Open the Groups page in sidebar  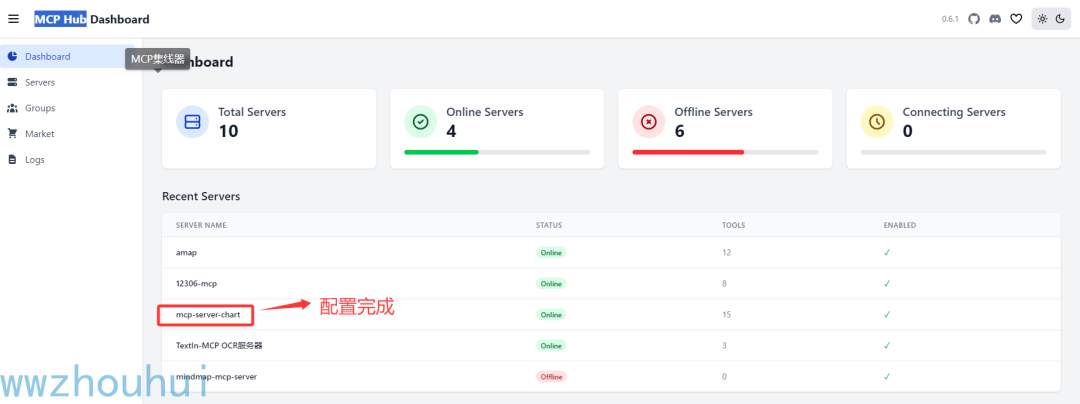40,108
